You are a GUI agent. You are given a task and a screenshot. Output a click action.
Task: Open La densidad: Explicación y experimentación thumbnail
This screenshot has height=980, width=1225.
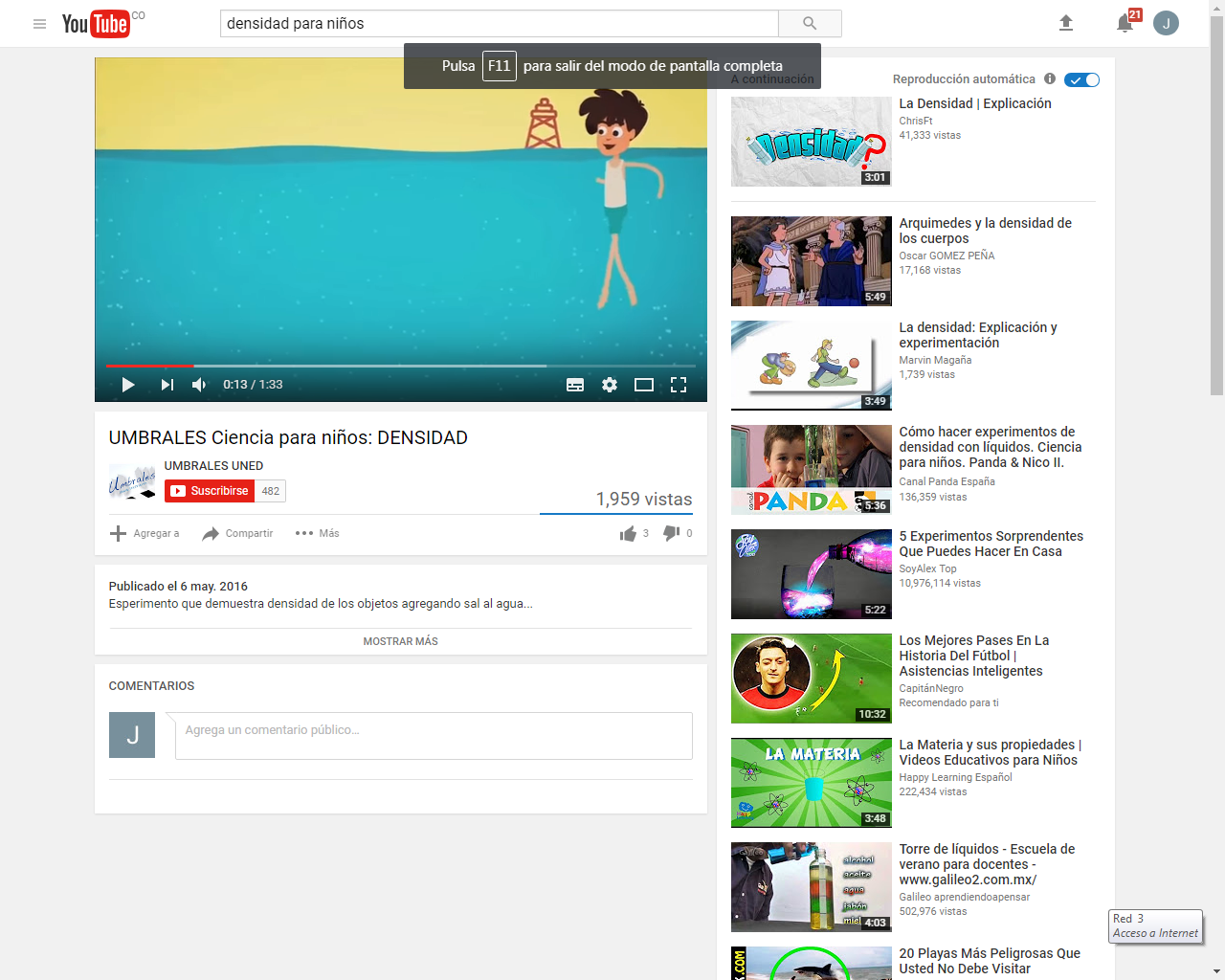point(812,366)
